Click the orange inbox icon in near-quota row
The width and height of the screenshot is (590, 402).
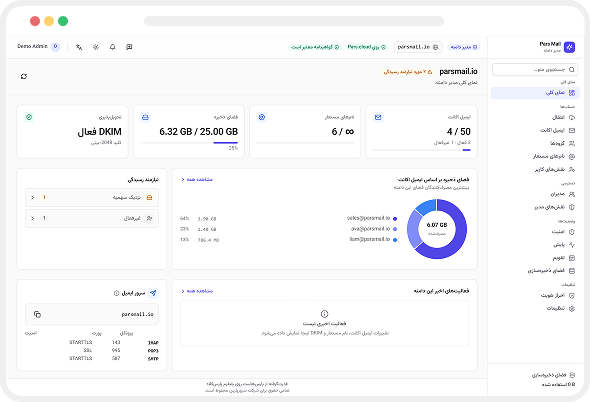coord(149,198)
